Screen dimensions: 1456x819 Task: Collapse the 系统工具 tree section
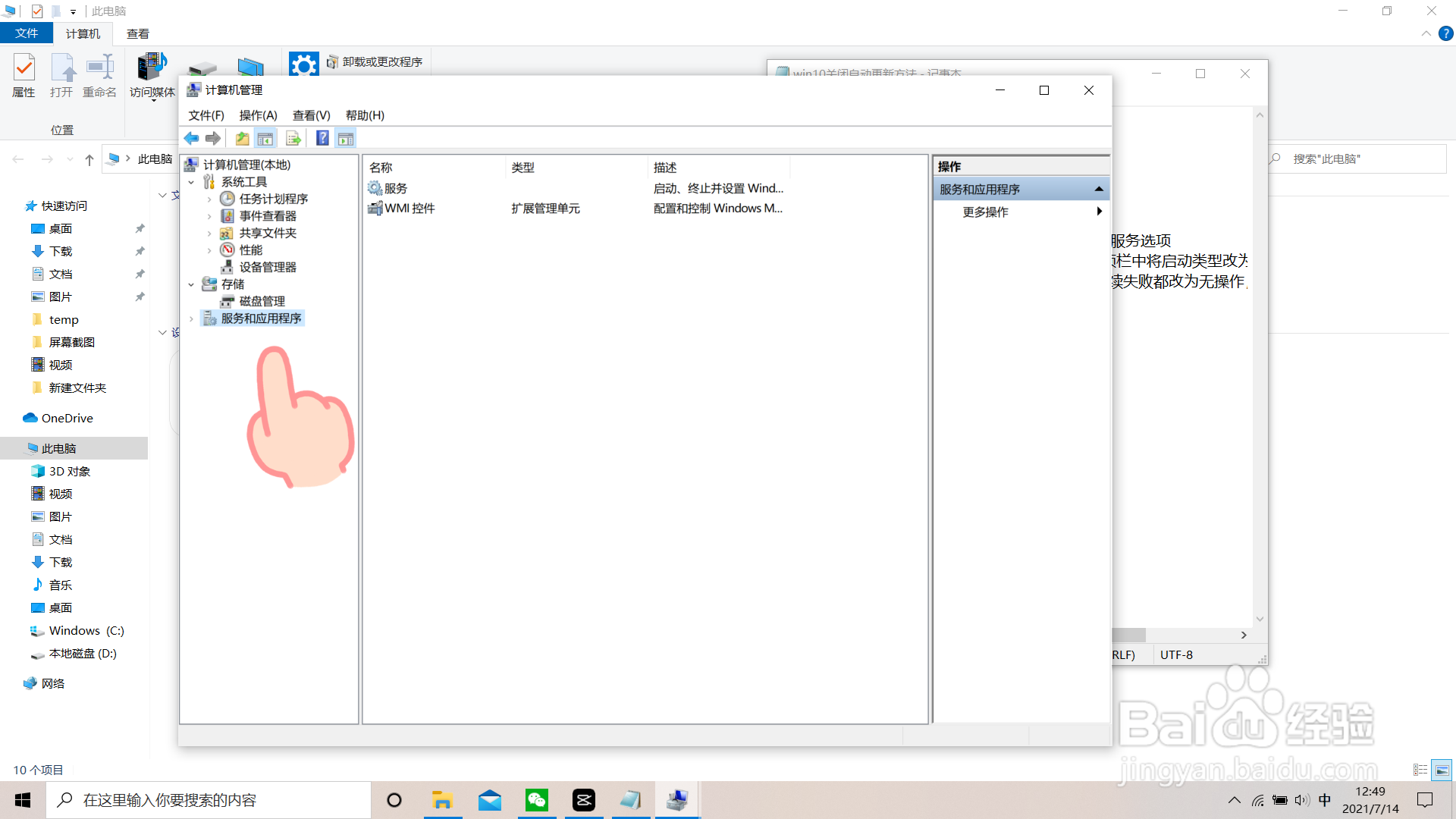click(191, 181)
